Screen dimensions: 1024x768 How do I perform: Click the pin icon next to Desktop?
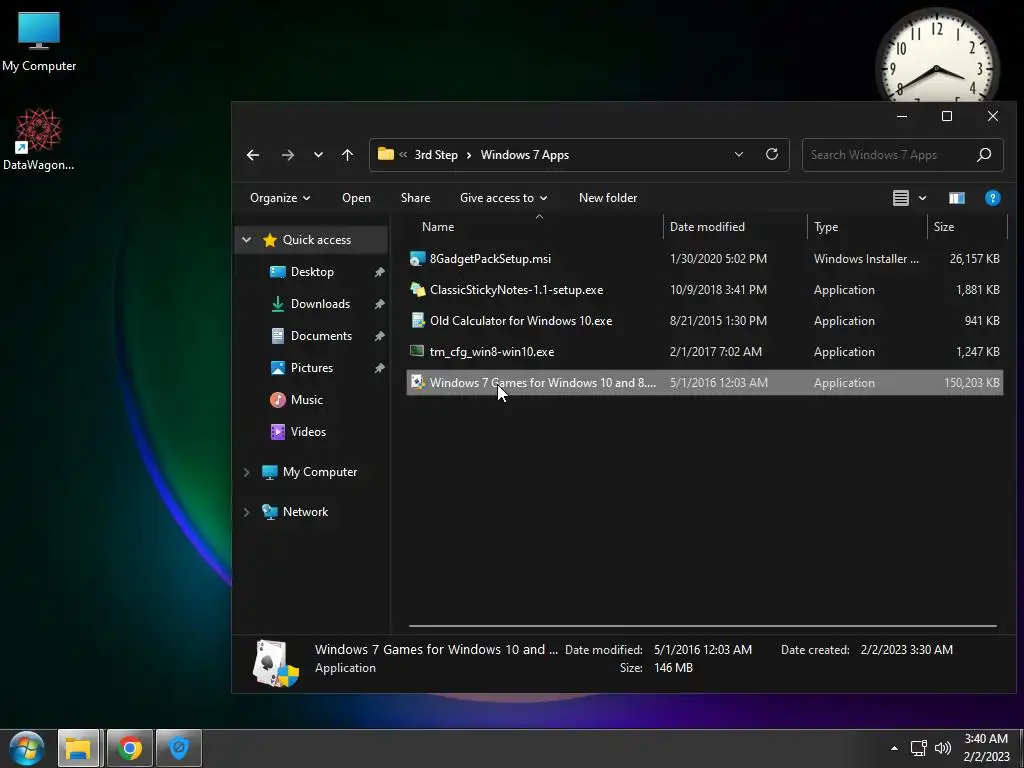[x=379, y=272]
